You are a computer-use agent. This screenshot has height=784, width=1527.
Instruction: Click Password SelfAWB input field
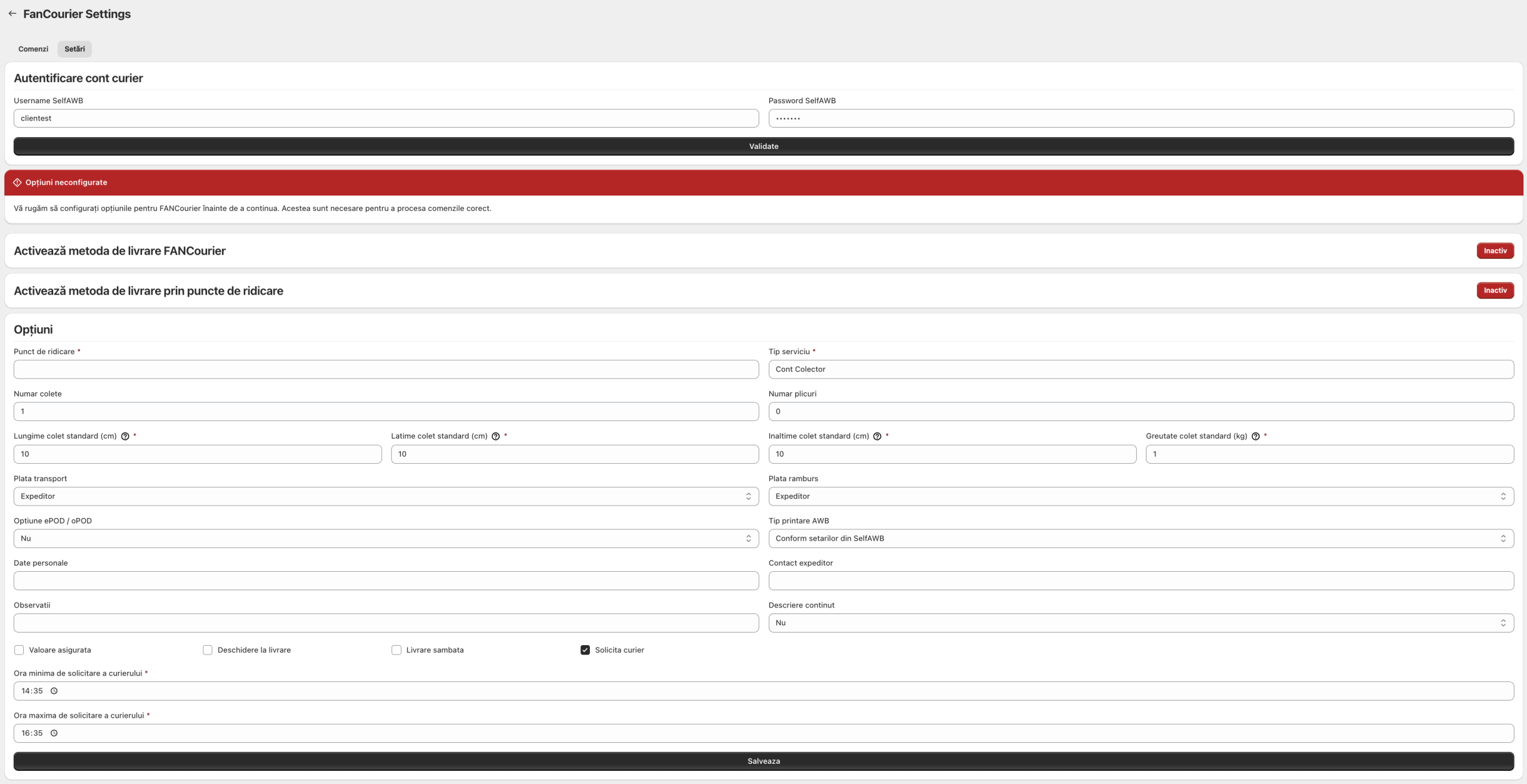coord(1140,118)
